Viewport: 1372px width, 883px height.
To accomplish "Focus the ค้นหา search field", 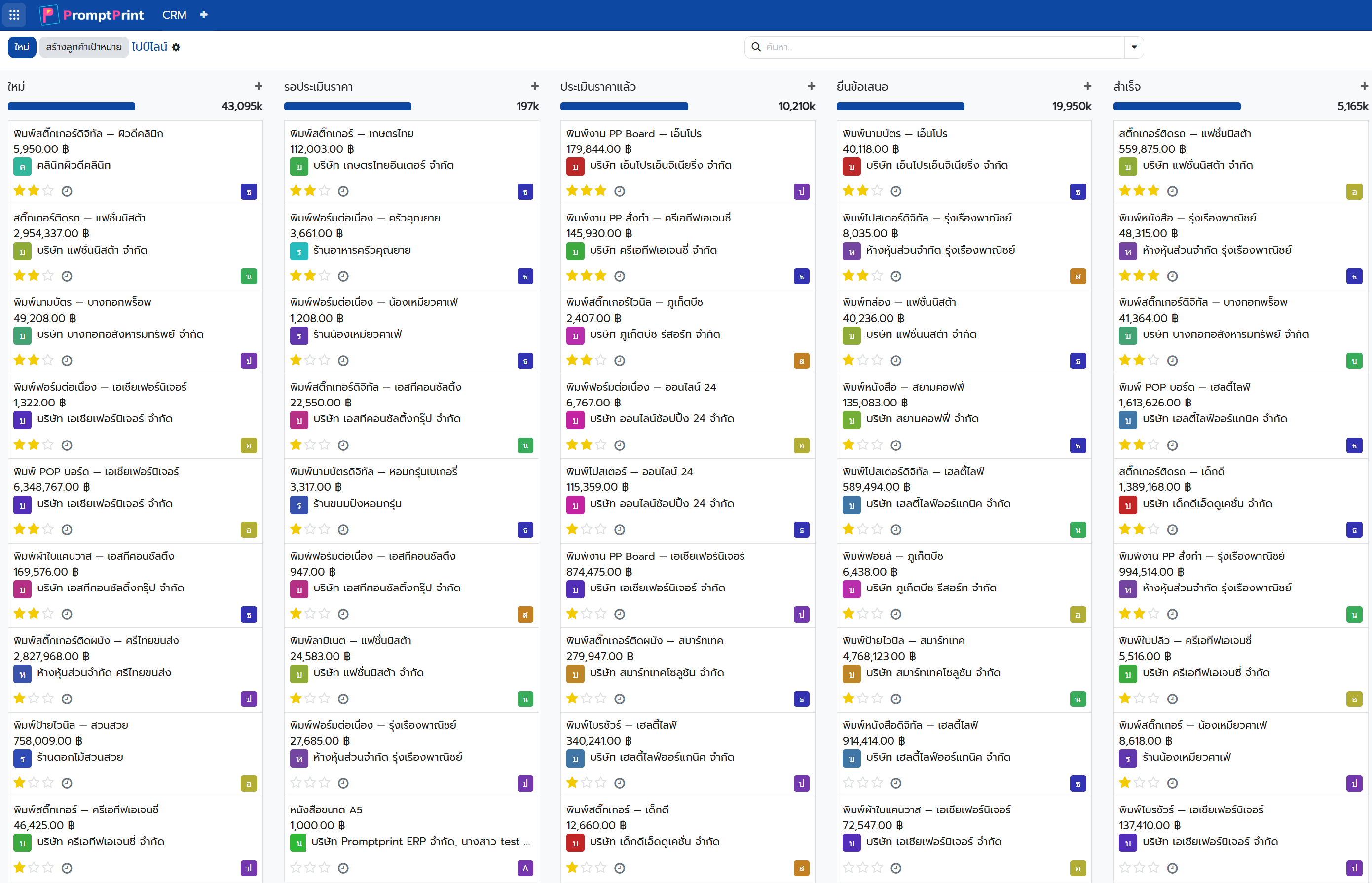I will (x=943, y=47).
